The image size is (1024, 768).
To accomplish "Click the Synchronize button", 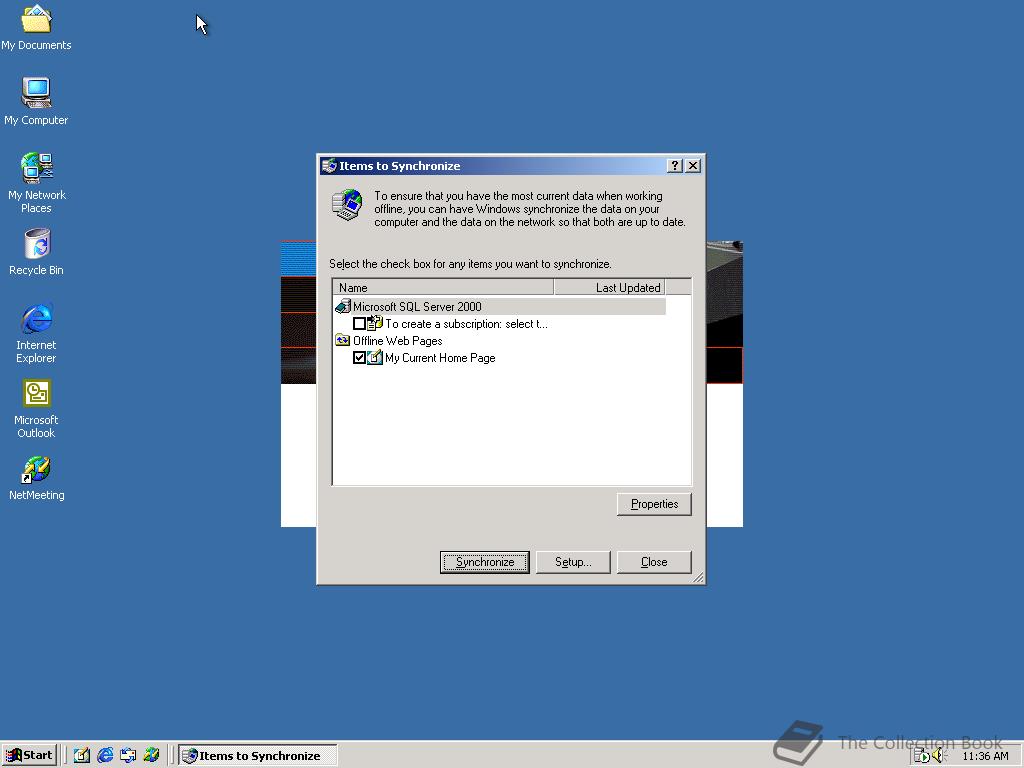I will (x=485, y=562).
